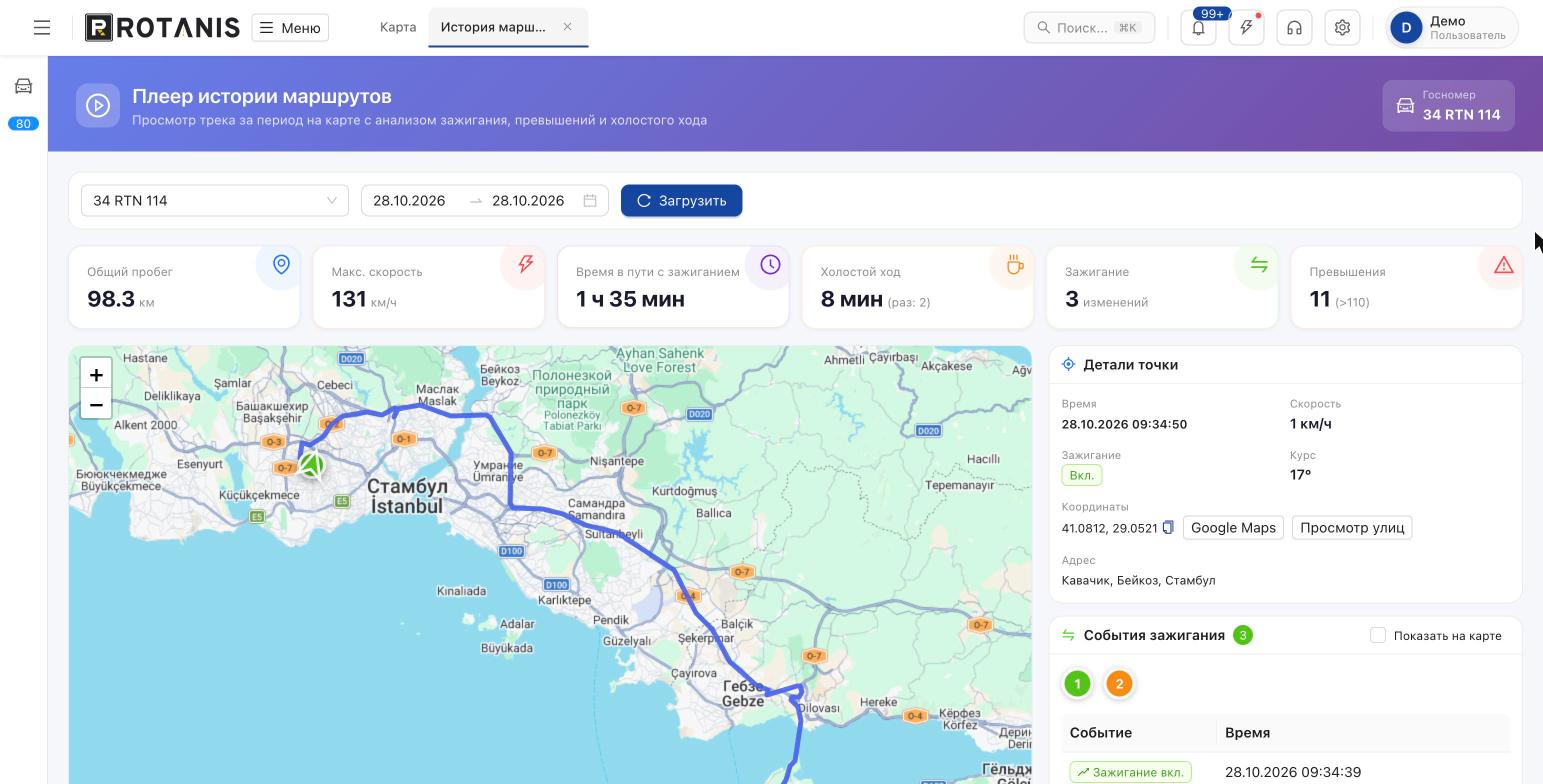The width and height of the screenshot is (1543, 784).
Task: Open the notifications bell icon
Action: click(1198, 28)
